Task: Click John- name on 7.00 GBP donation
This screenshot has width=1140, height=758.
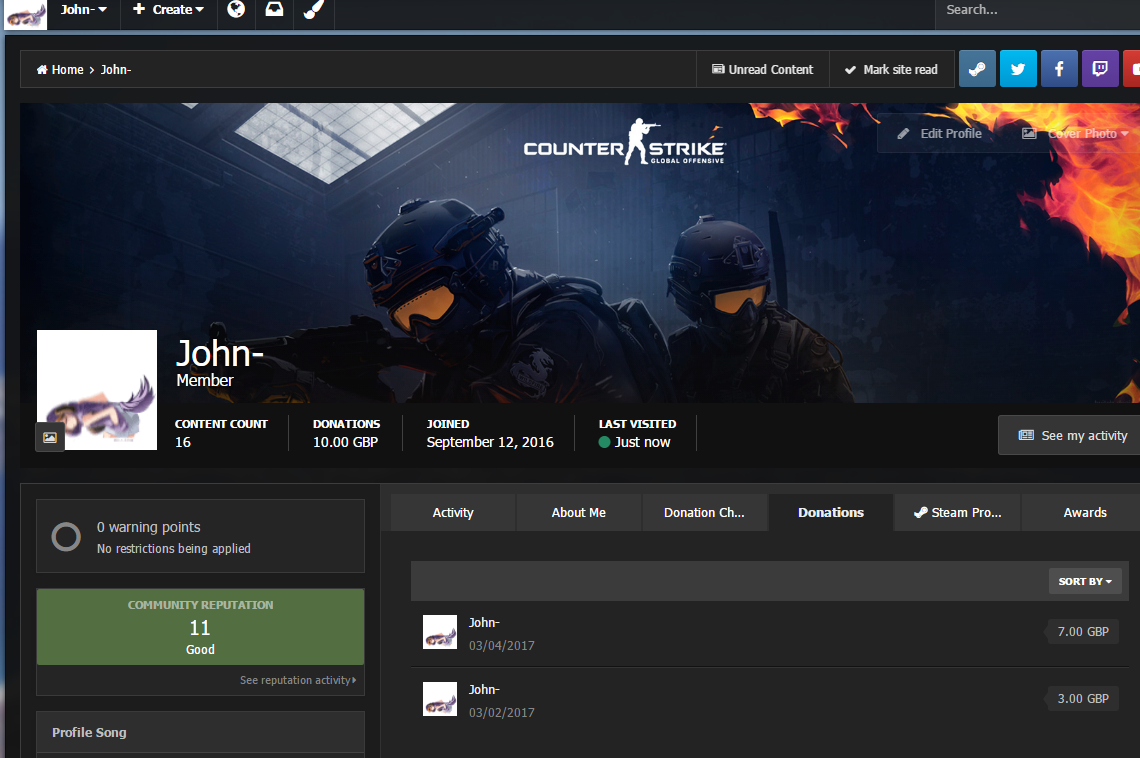Action: coord(484,623)
